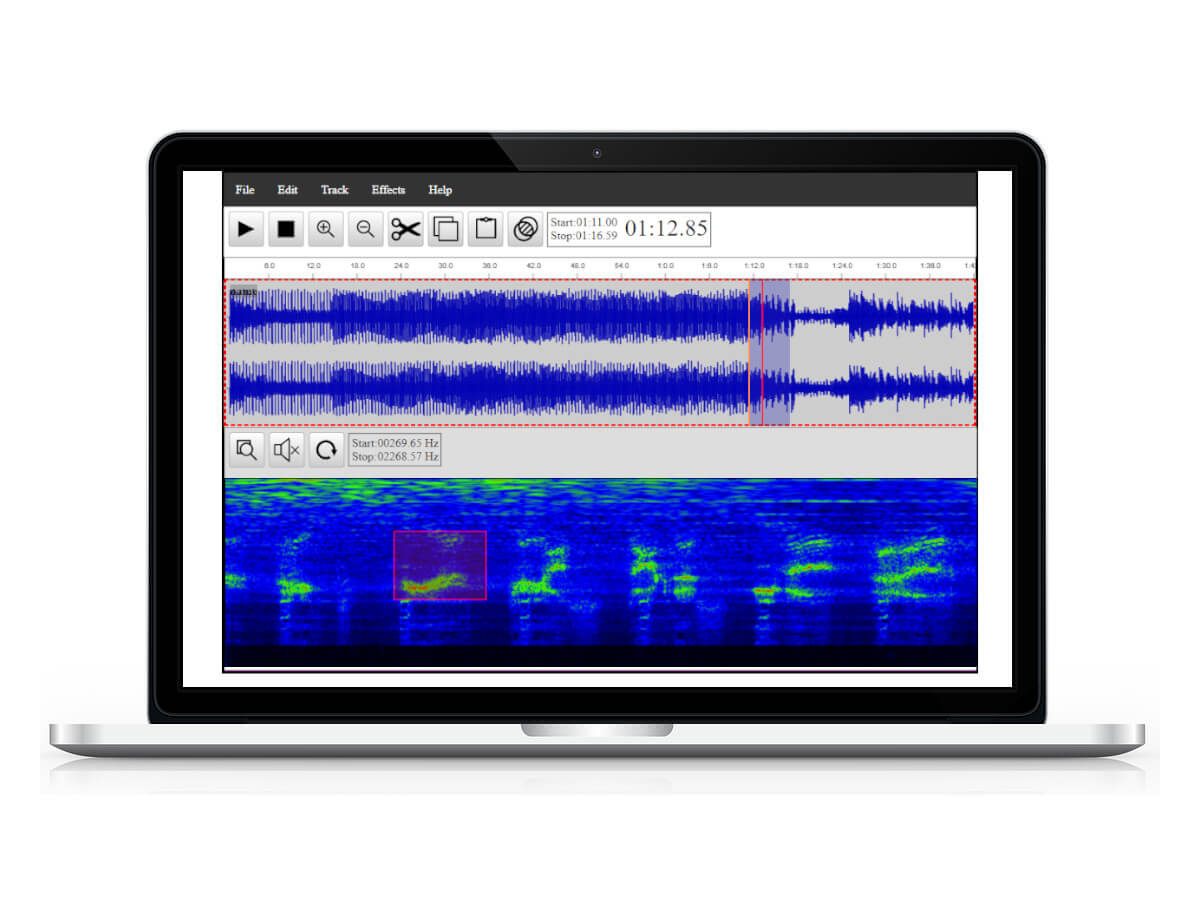Copy the selected audio region
The width and height of the screenshot is (1200, 900).
(445, 228)
